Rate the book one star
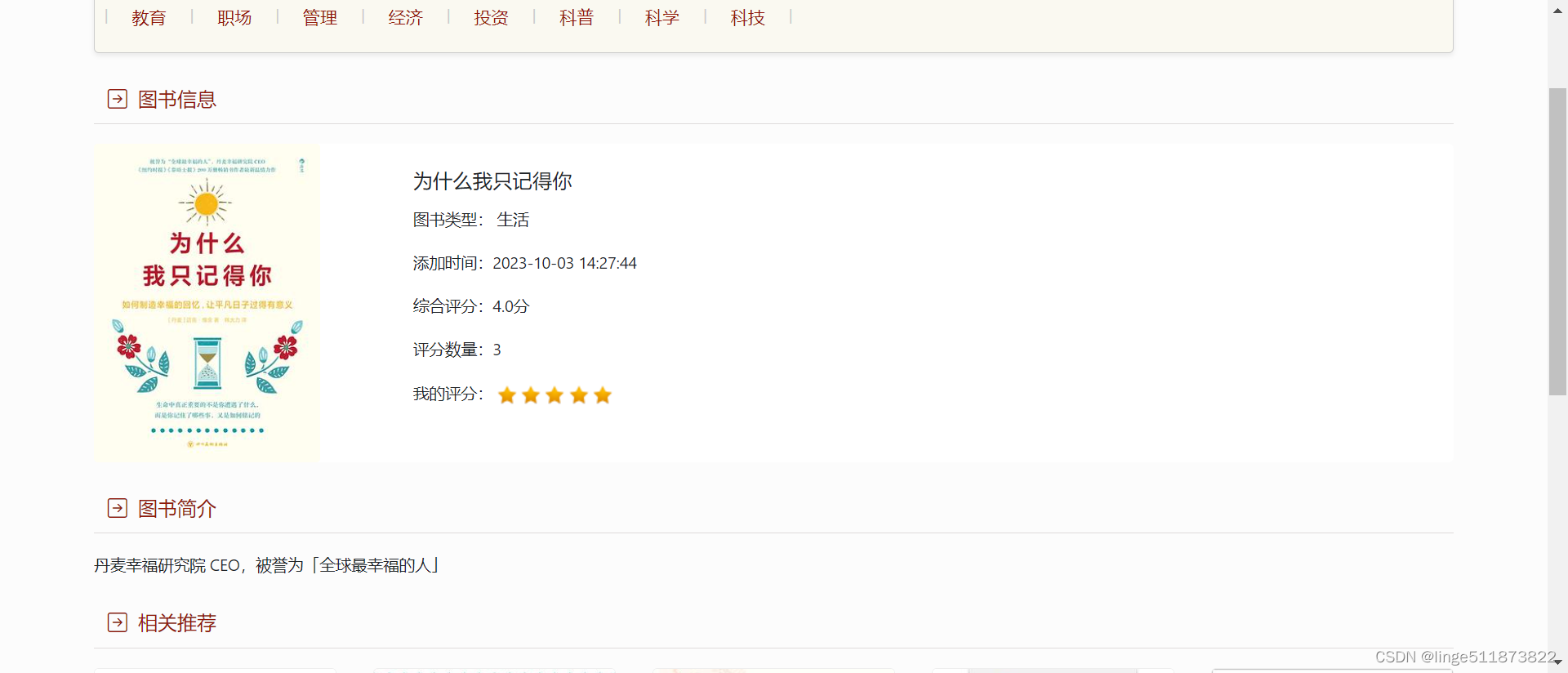Image resolution: width=1568 pixels, height=673 pixels. tap(507, 395)
